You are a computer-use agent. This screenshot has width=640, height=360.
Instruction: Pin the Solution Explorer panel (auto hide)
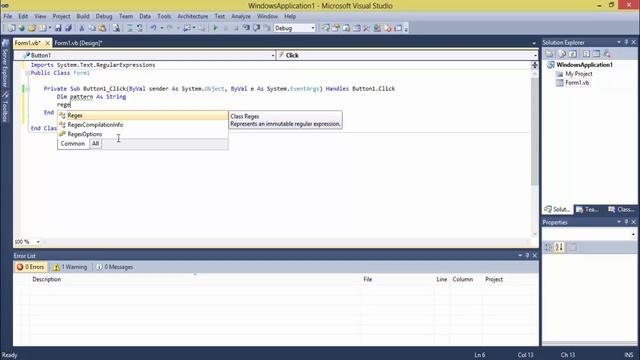627,42
